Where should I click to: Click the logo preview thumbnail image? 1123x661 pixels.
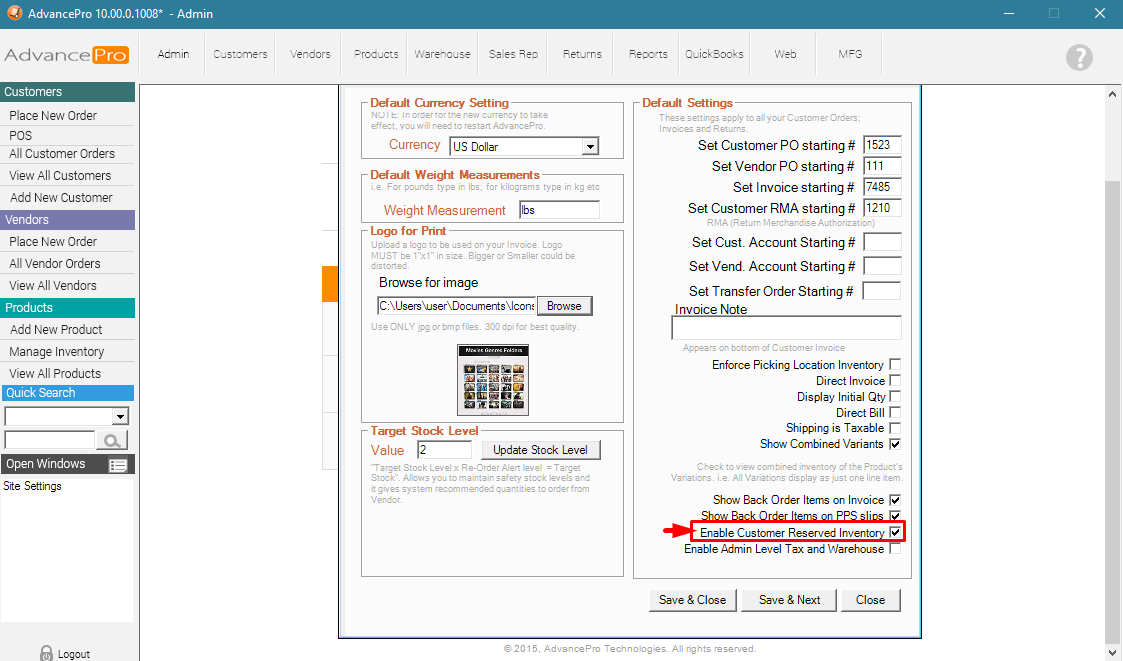click(493, 380)
